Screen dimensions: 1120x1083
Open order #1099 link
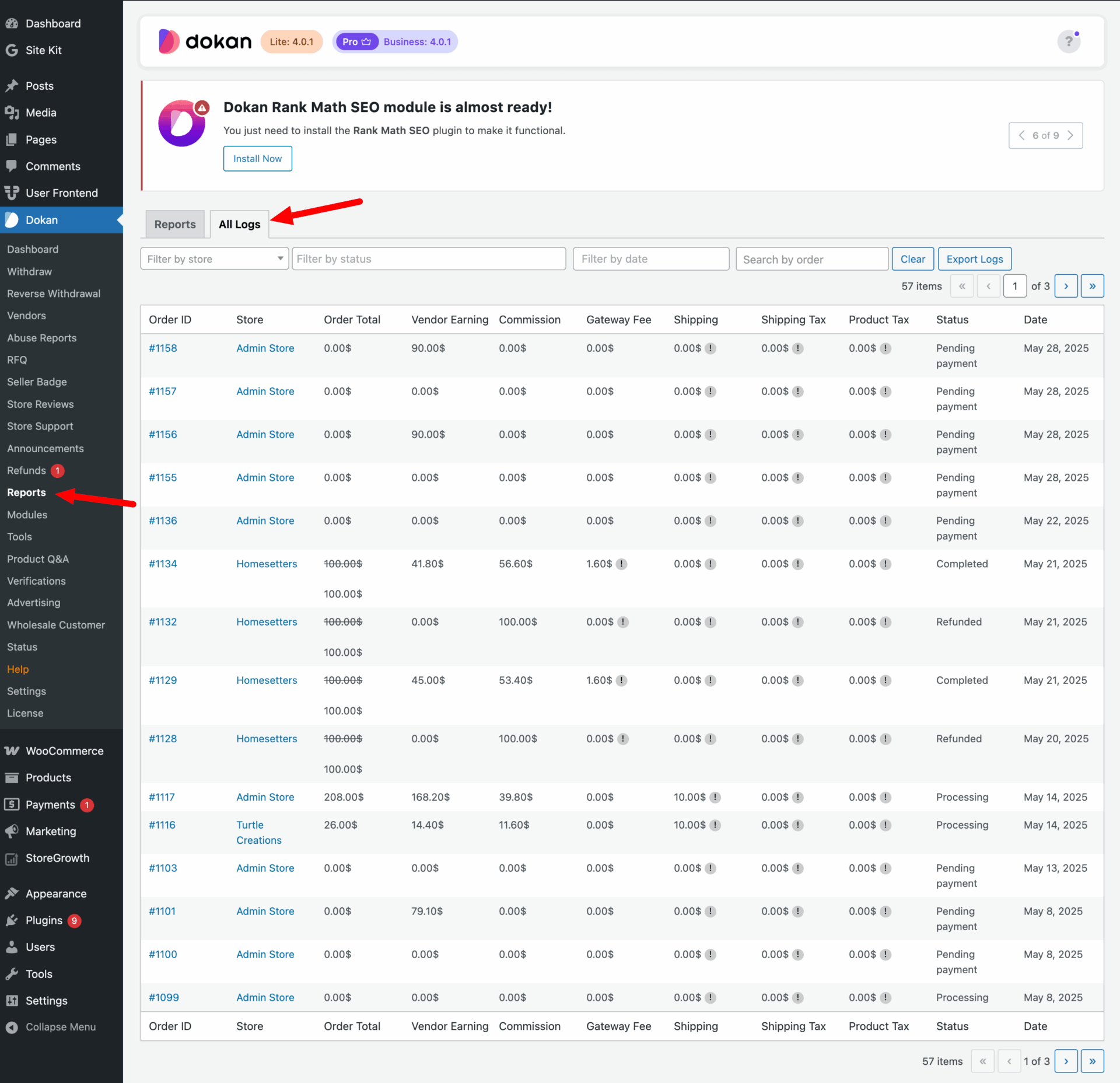pos(164,998)
